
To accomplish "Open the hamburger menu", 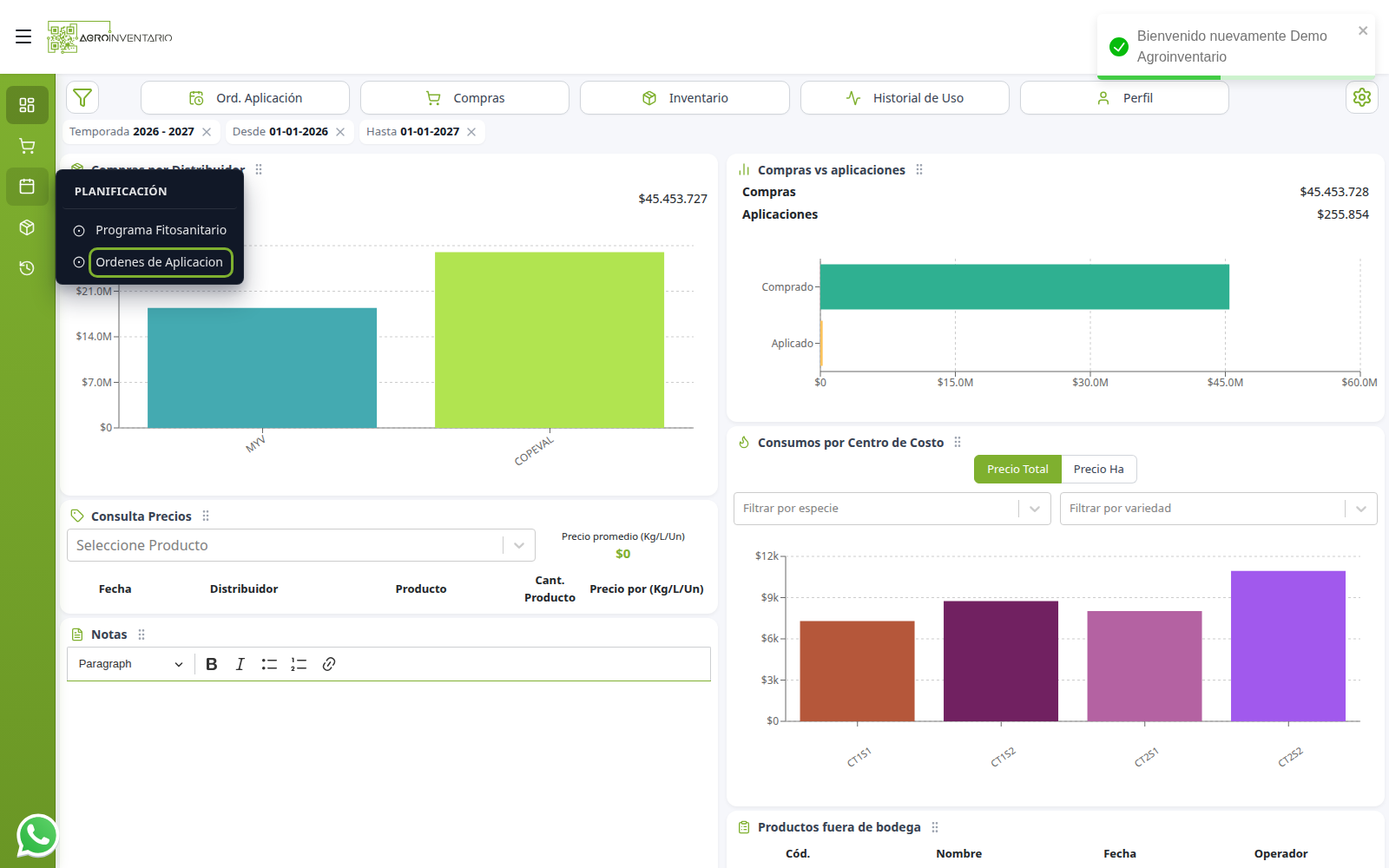I will click(x=23, y=36).
